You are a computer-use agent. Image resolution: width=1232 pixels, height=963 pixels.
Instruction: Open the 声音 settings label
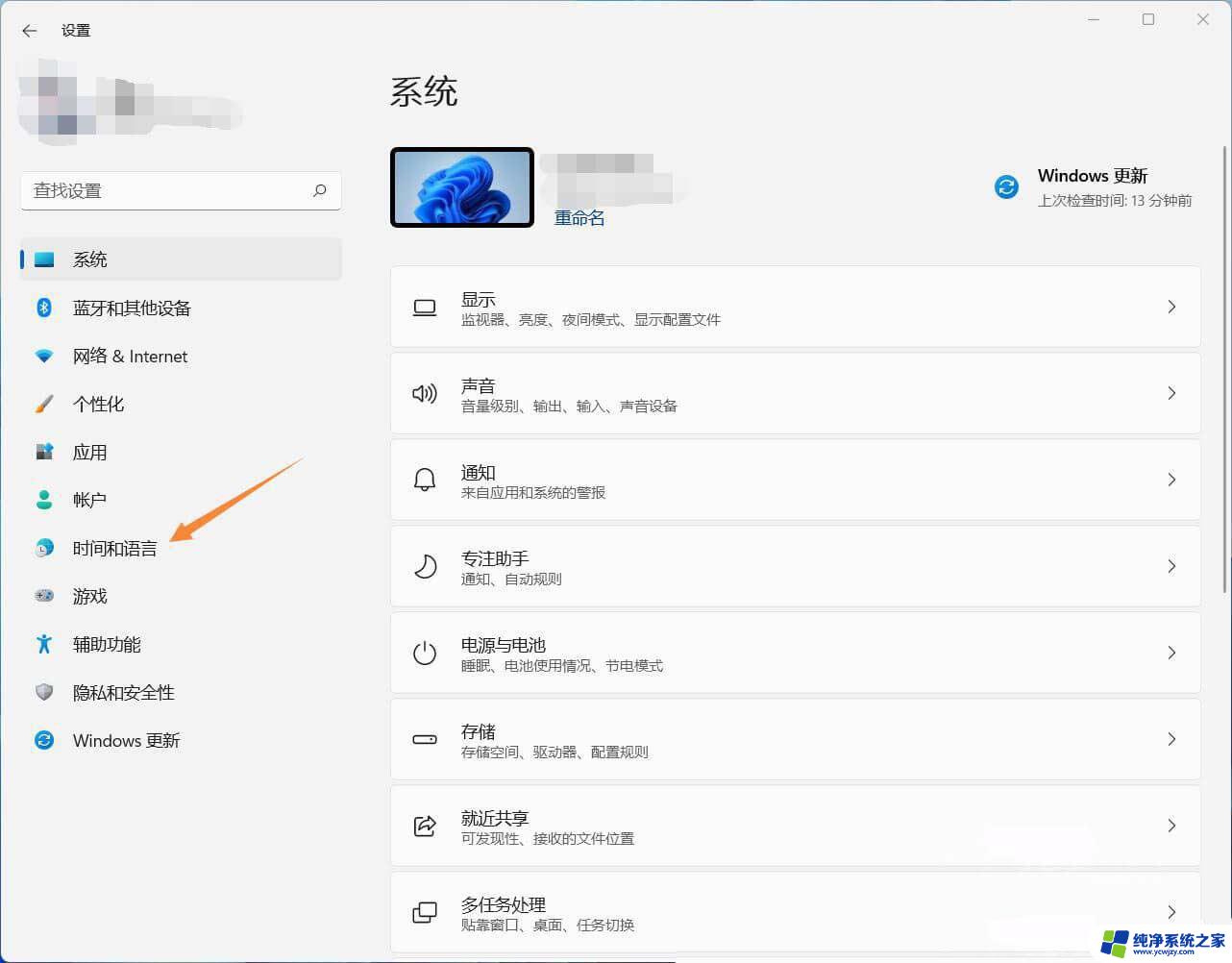(479, 386)
